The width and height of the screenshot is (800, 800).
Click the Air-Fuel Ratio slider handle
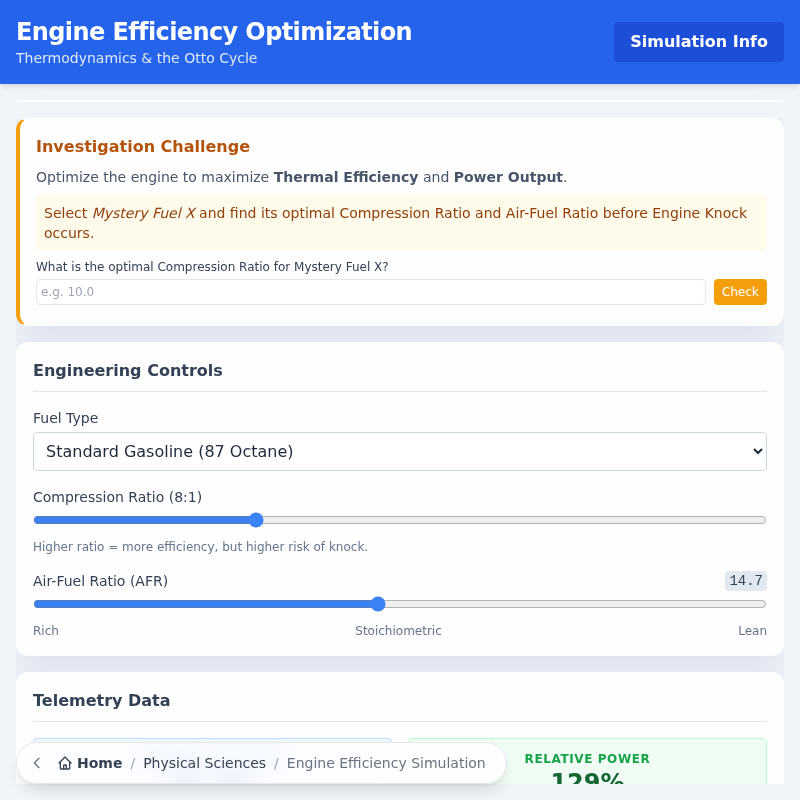(377, 604)
